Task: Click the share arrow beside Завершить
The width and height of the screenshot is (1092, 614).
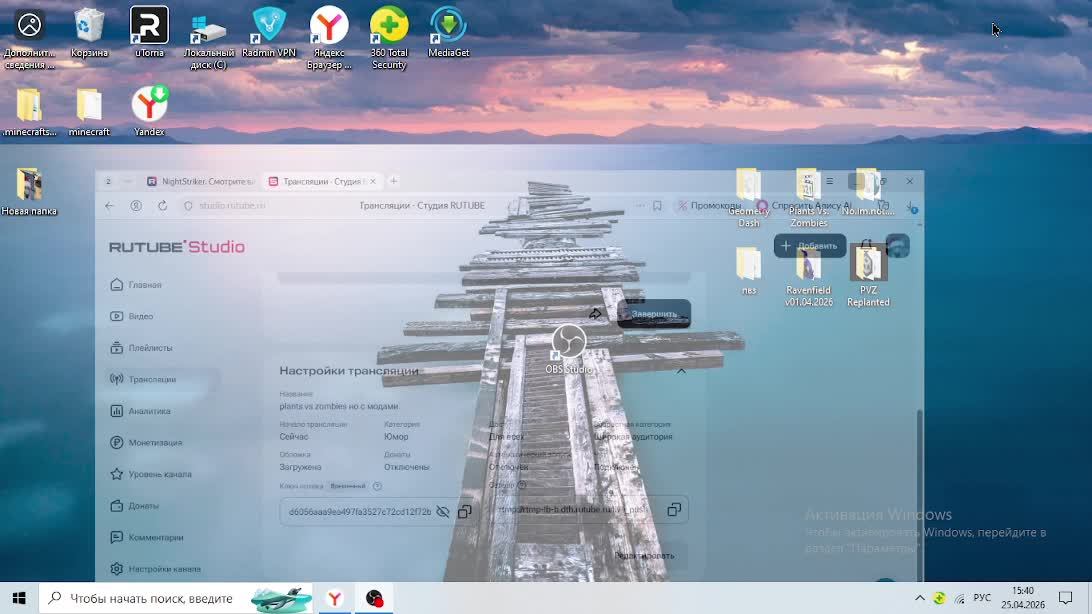Action: click(595, 314)
